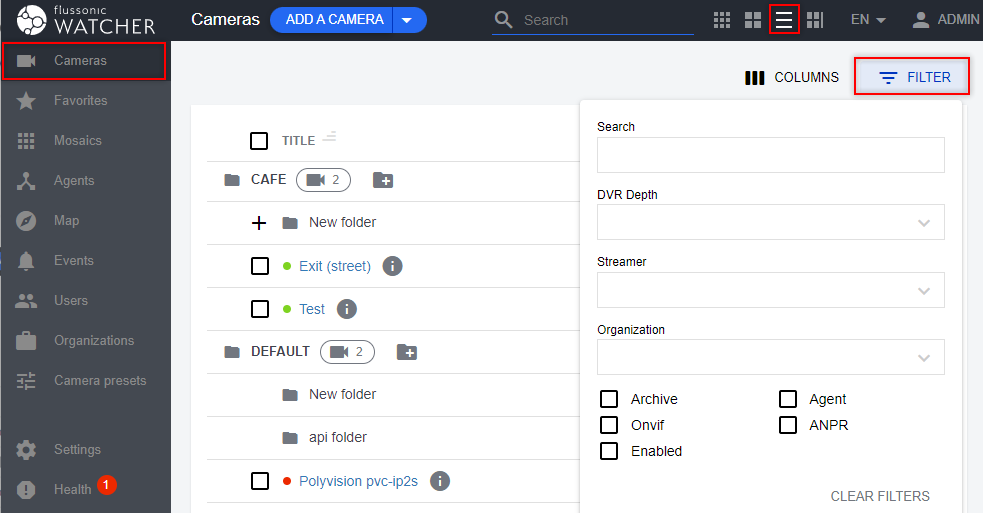Open Camera presets from the sidebar
This screenshot has height=513, width=983.
tap(99, 380)
